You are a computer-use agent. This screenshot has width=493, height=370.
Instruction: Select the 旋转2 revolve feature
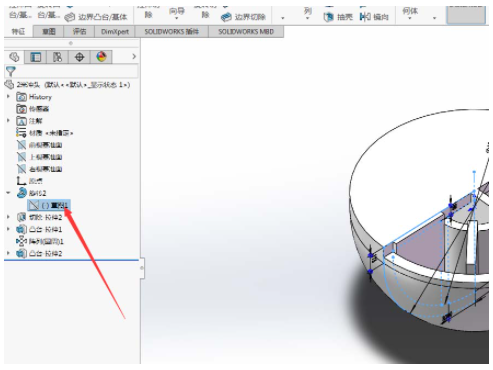[31, 193]
